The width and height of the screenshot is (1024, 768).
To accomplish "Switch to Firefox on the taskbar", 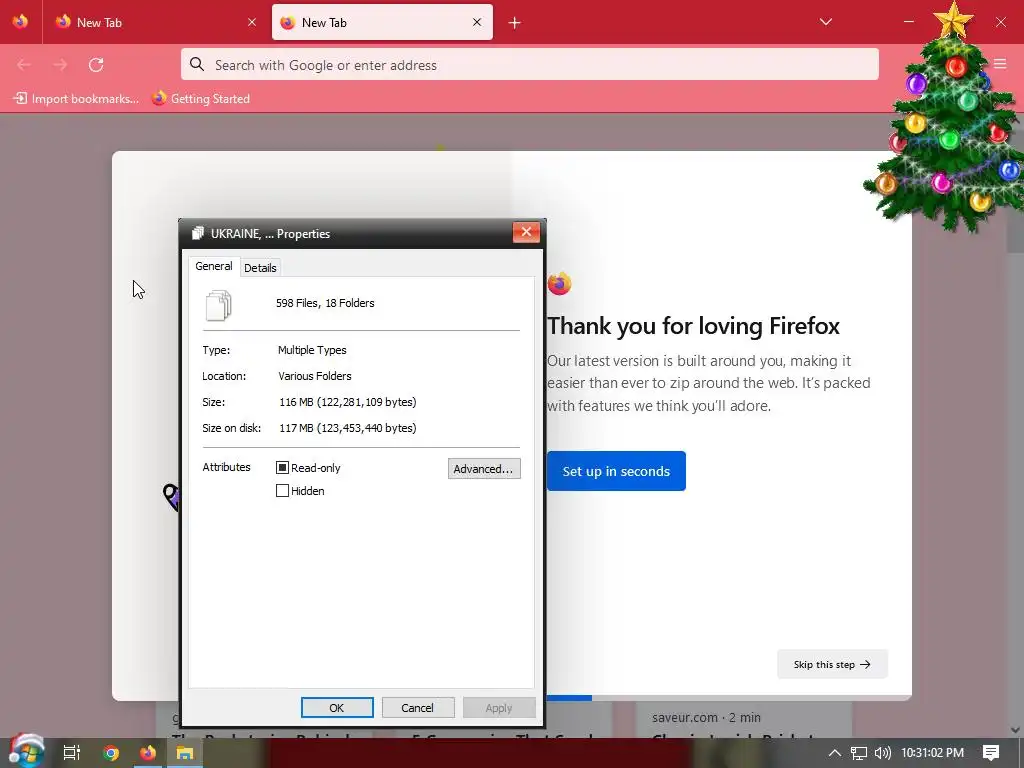I will pos(148,753).
